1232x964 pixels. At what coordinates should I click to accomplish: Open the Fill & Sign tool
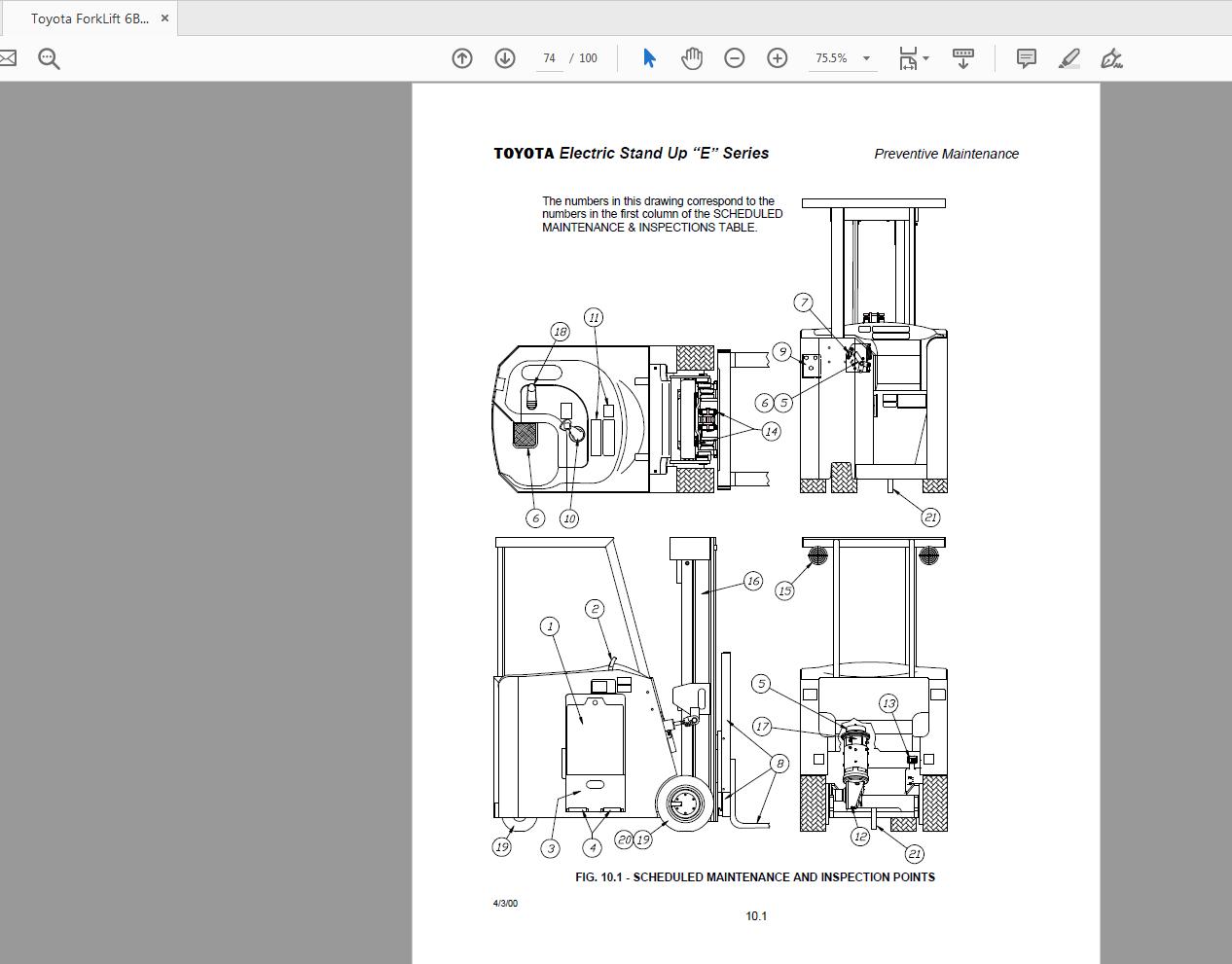click(1112, 58)
